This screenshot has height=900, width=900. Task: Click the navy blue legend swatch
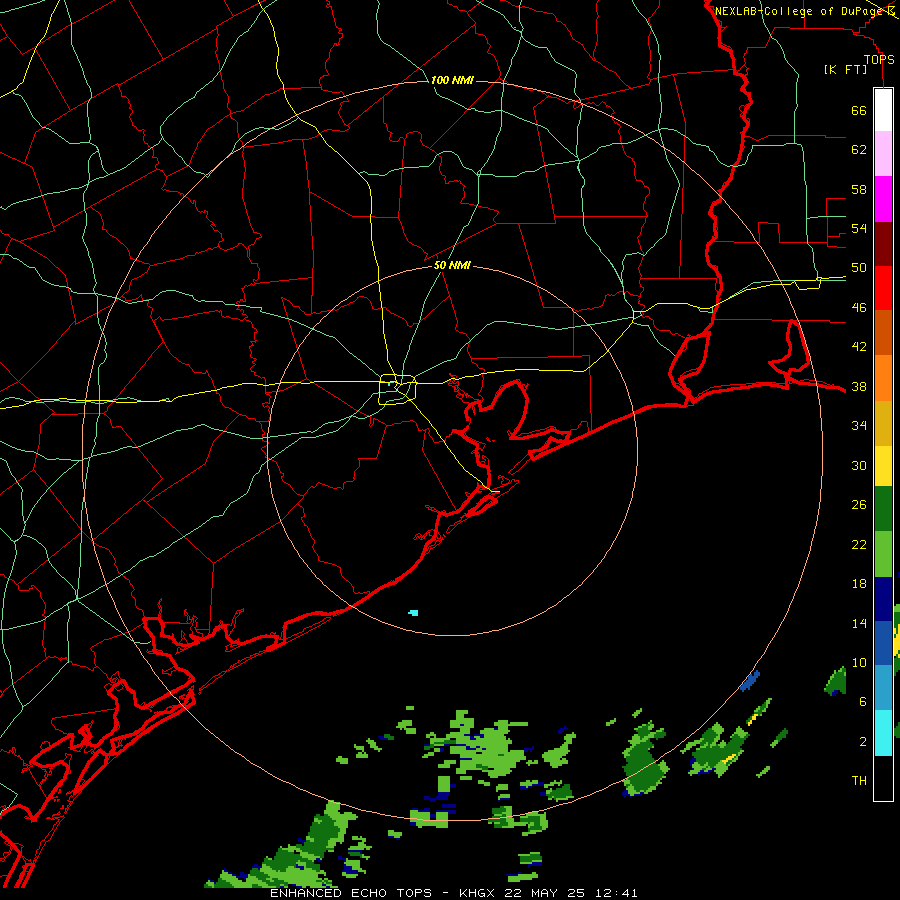883,599
